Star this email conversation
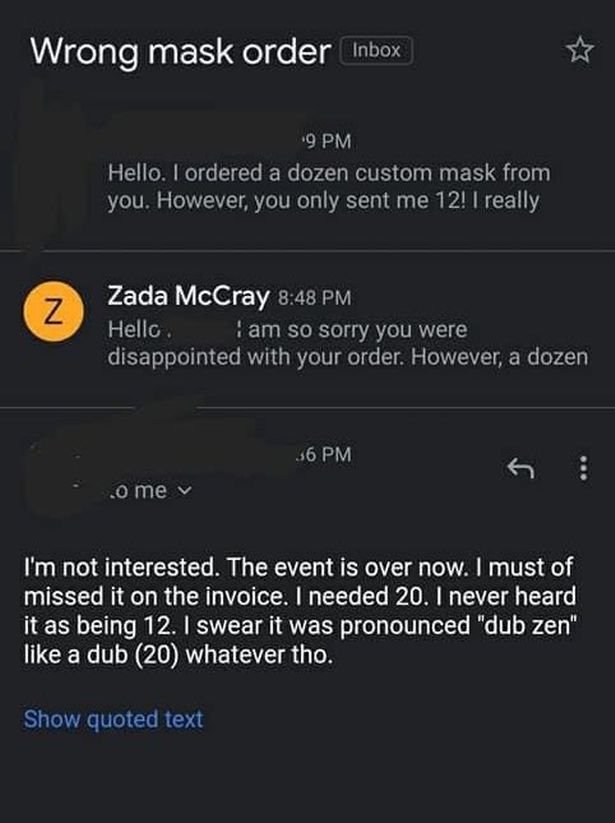This screenshot has height=823, width=615. (x=577, y=49)
